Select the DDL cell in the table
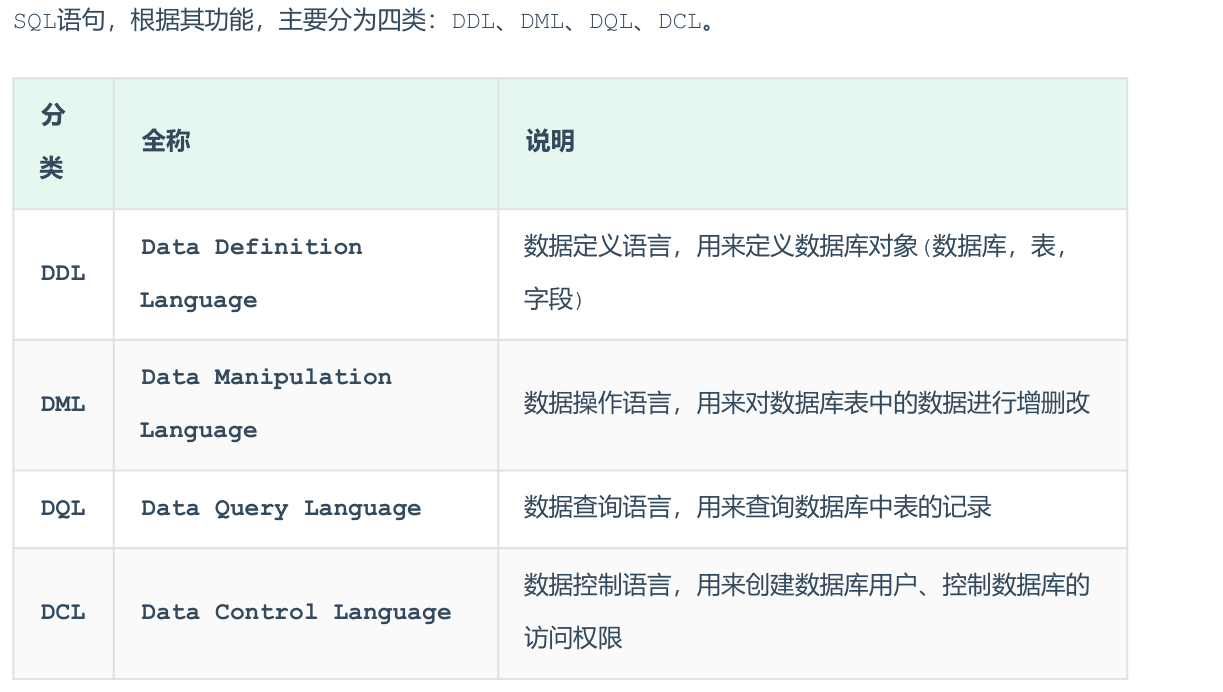Image resolution: width=1223 pixels, height=692 pixels. (63, 274)
